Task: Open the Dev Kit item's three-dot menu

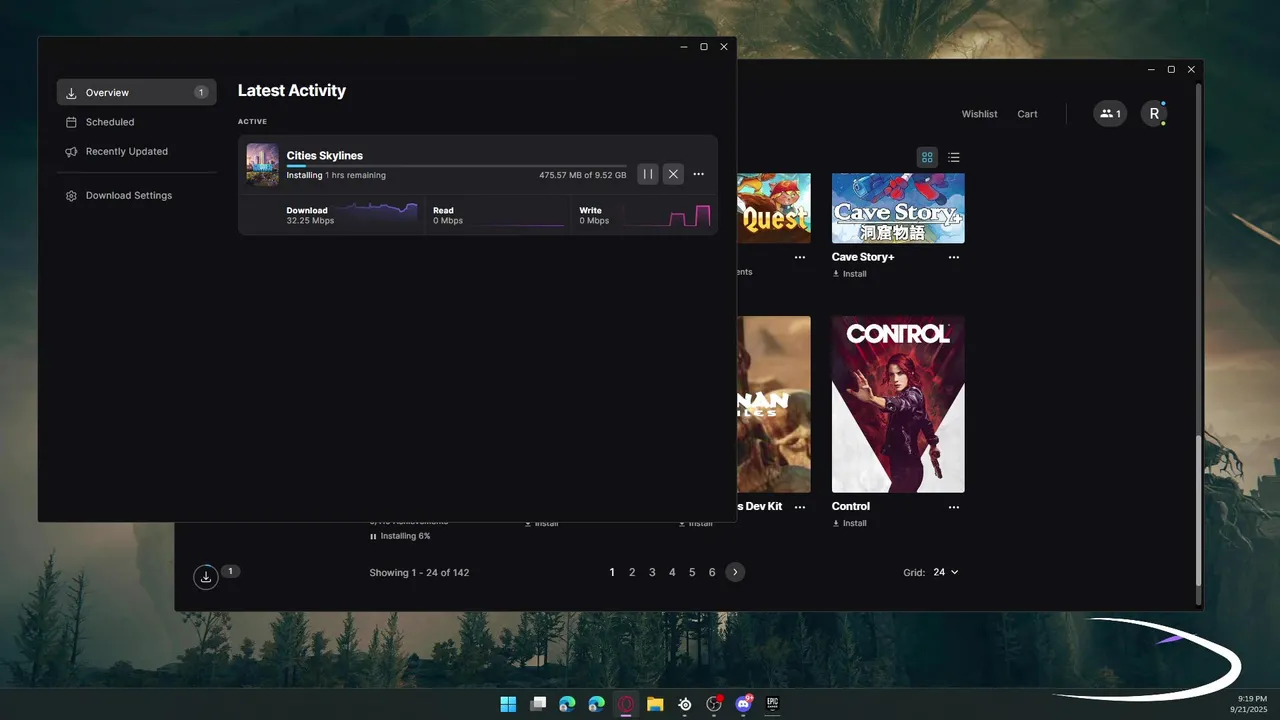Action: [x=799, y=507]
